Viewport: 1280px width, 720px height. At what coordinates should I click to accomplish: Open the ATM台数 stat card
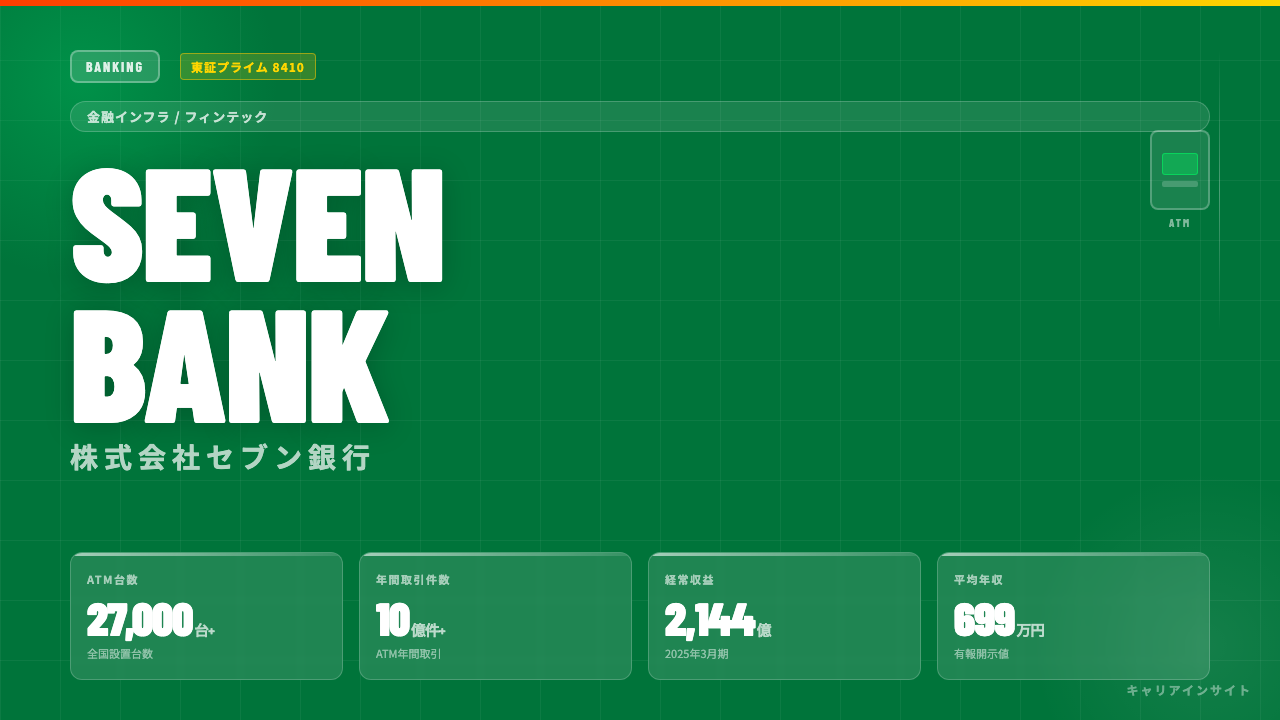tap(206, 616)
